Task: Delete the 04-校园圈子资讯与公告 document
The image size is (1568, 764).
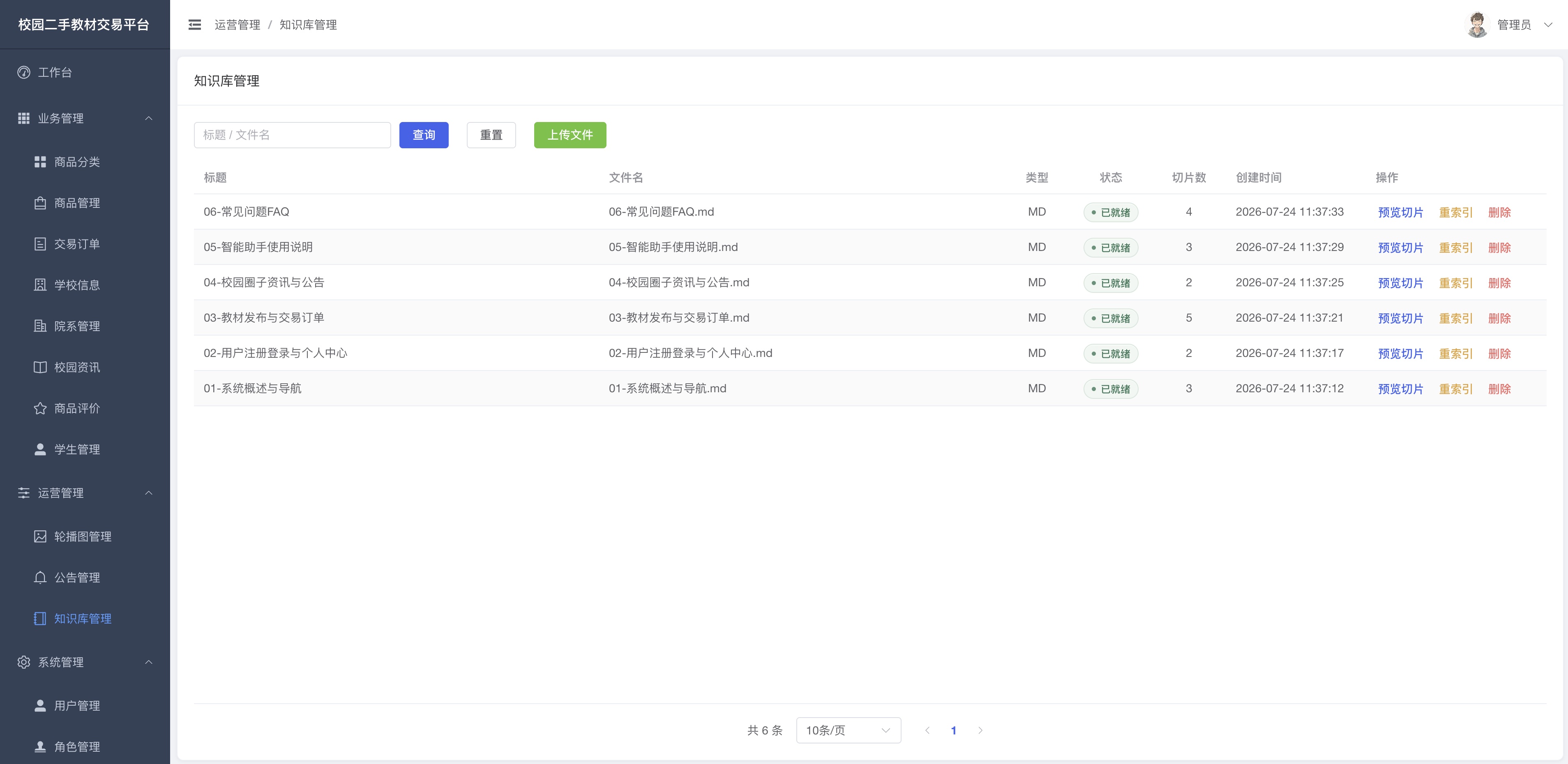Action: [1499, 283]
